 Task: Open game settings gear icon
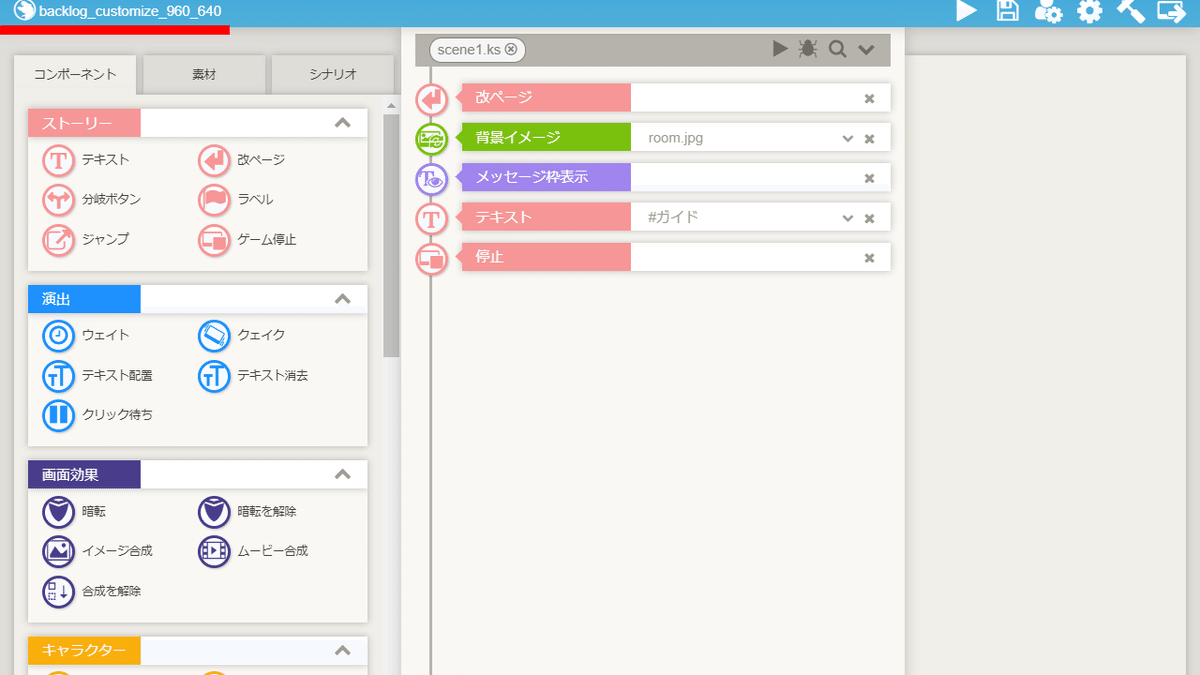coord(1089,12)
